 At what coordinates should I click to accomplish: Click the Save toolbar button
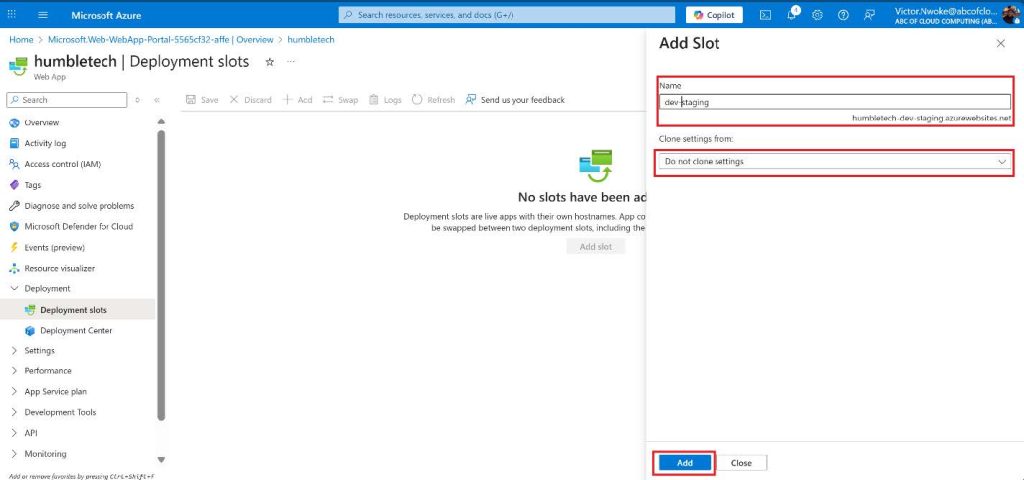click(x=202, y=100)
